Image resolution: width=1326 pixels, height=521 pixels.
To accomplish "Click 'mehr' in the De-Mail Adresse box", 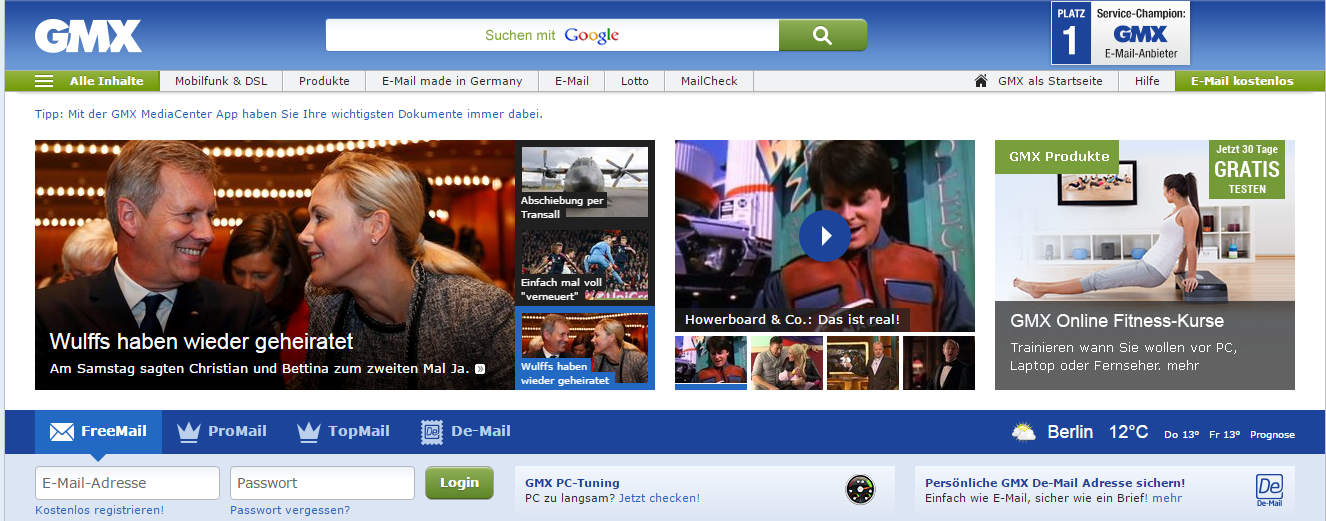I will [x=1167, y=498].
